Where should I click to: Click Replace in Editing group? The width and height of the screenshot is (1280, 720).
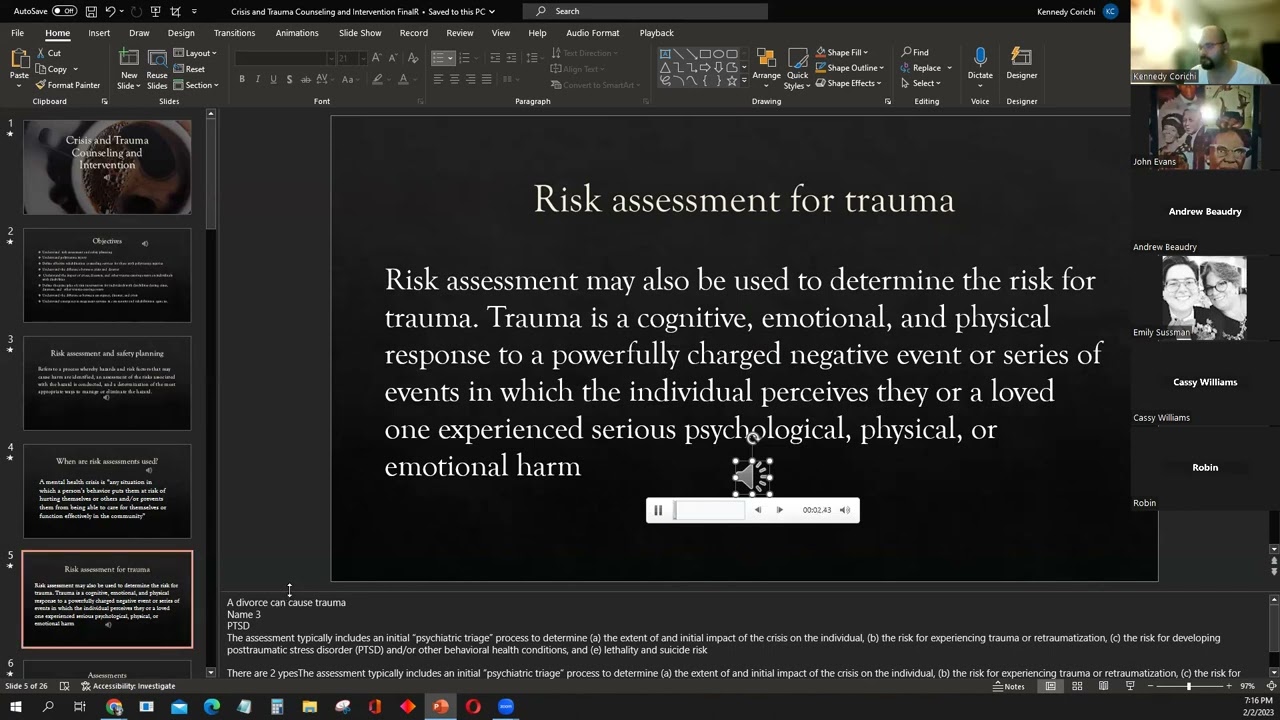pyautogui.click(x=921, y=68)
